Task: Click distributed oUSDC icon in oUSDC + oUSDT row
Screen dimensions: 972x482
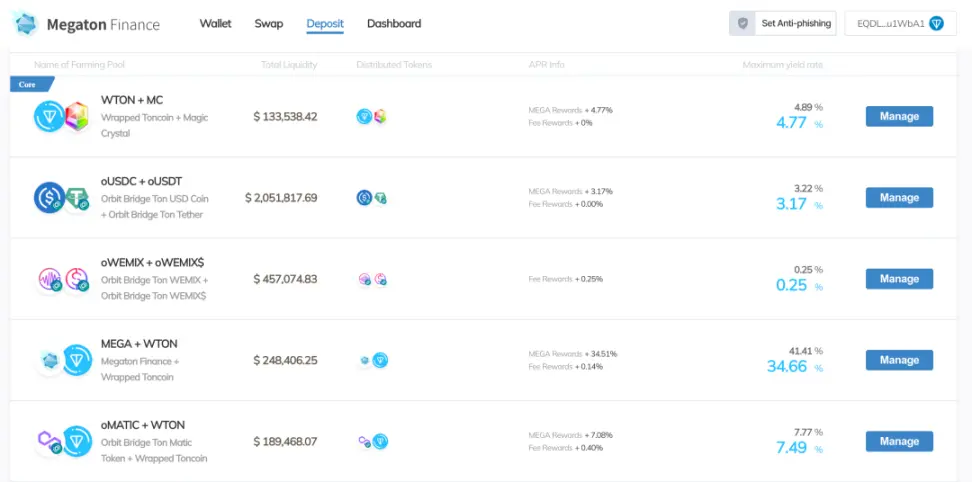Action: 364,198
